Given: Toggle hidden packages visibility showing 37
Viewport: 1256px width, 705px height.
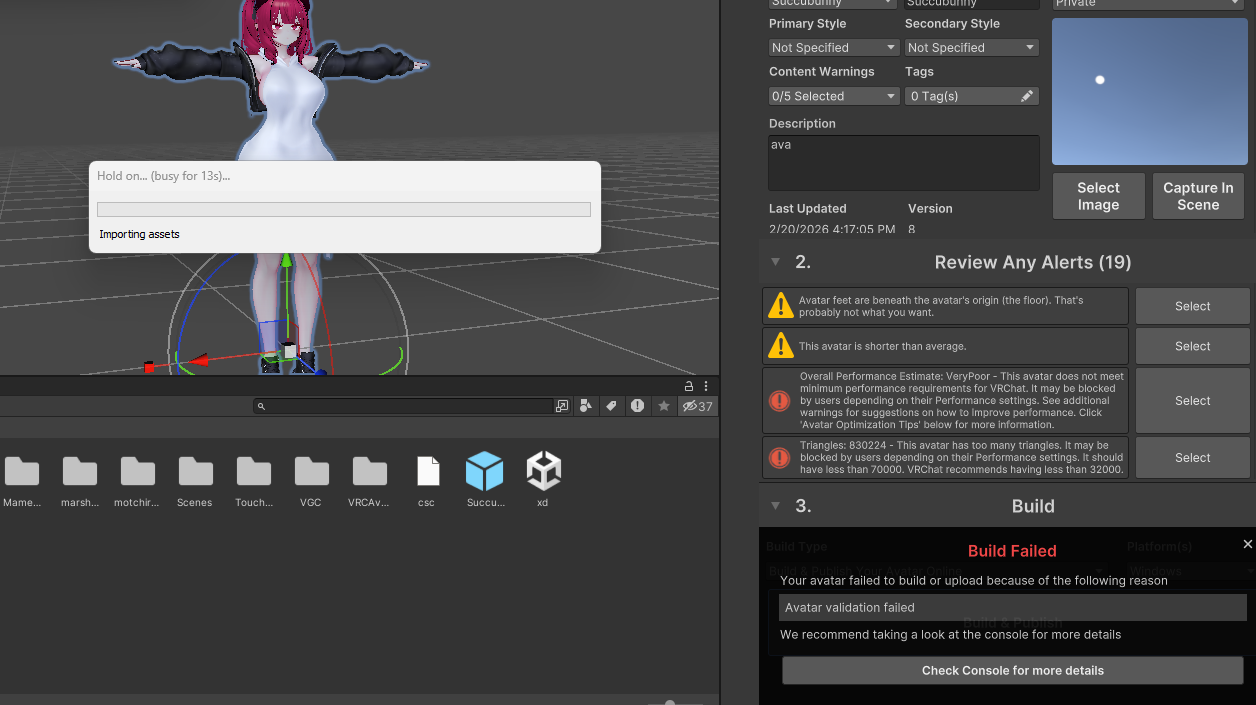Looking at the screenshot, I should [697, 406].
